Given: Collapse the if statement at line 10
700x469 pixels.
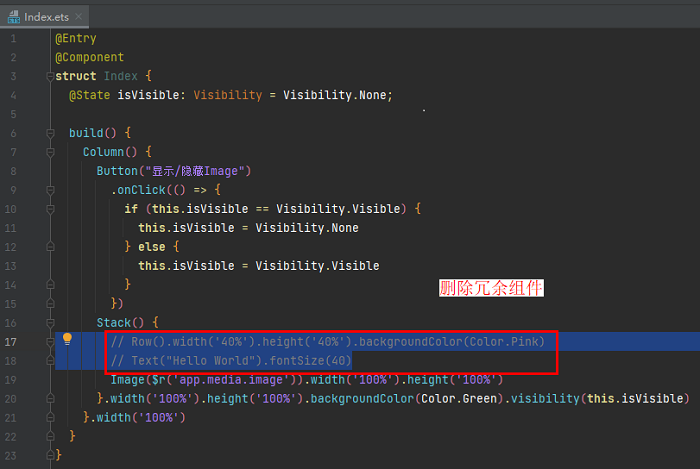Looking at the screenshot, I should tap(48, 209).
